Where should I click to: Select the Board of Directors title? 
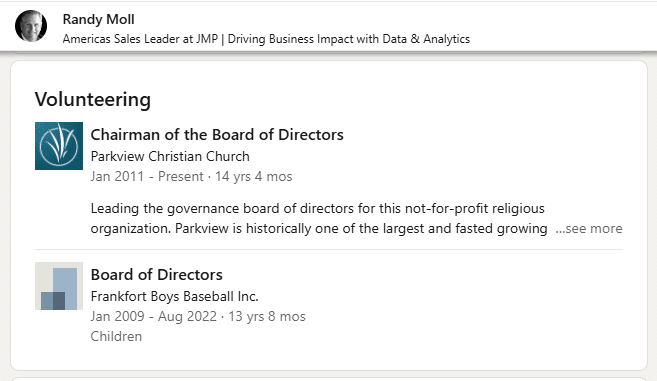156,275
